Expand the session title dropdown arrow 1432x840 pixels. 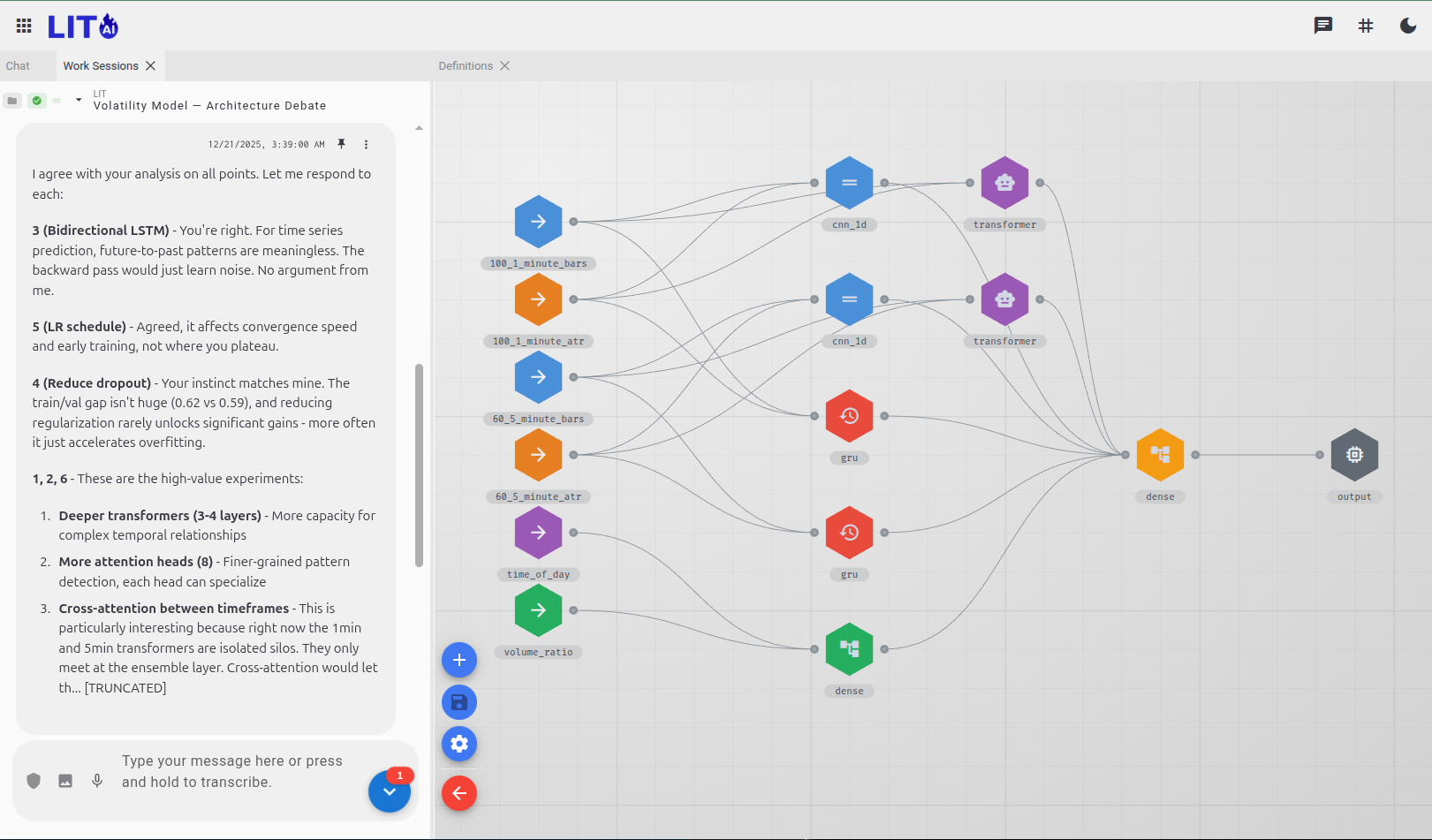click(78, 101)
